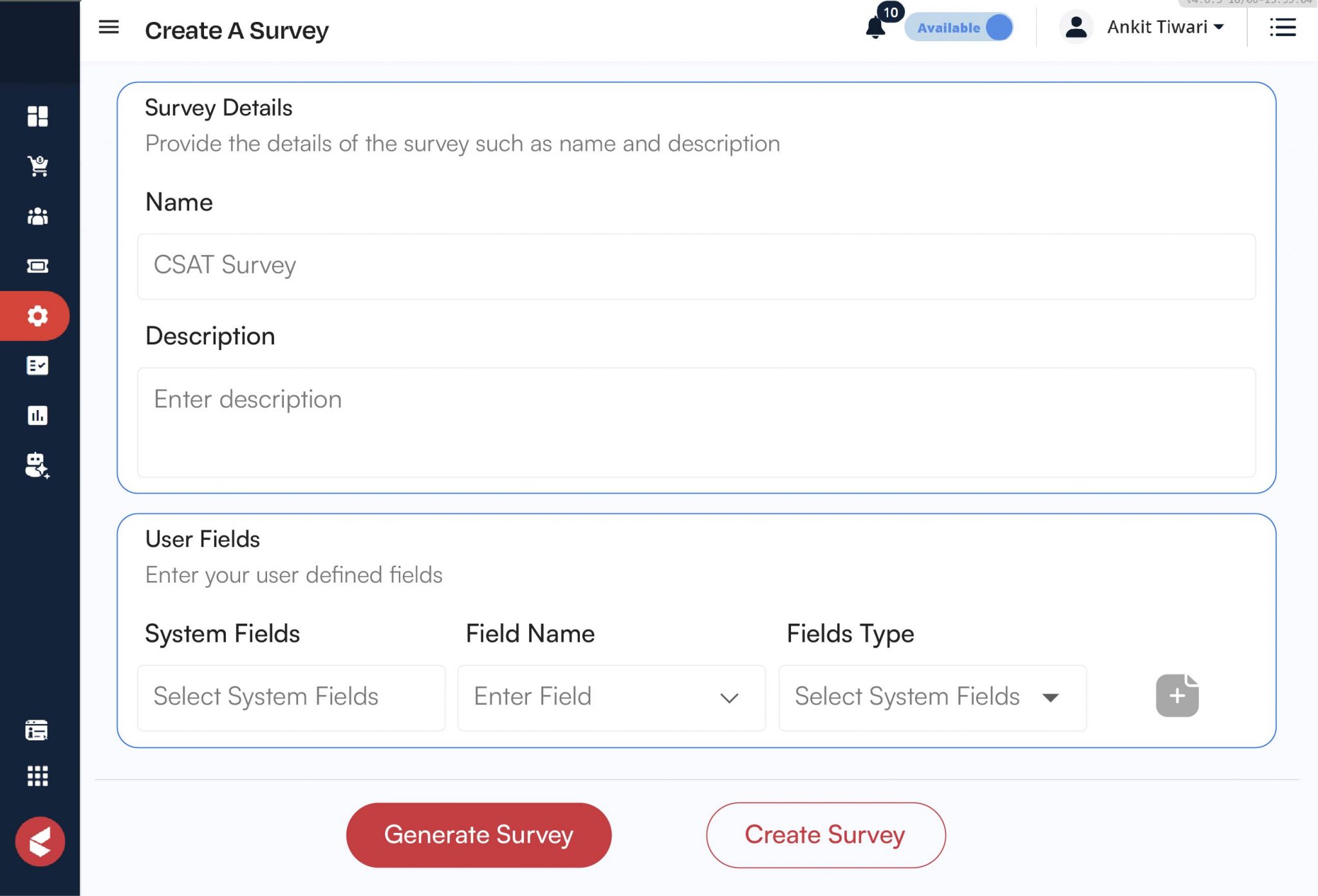Screen dimensions: 1318x896
Task: Open the hamburger menu beside Create A Survey
Action: point(109,28)
